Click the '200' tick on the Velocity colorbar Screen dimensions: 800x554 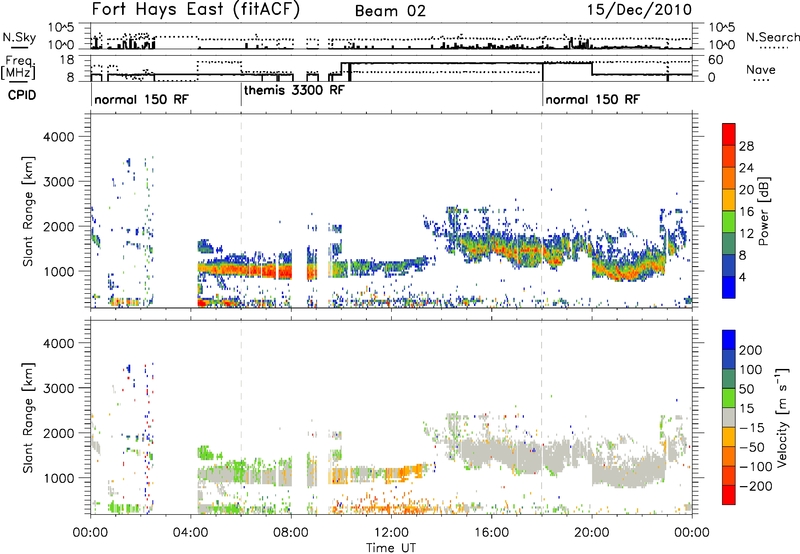751,350
